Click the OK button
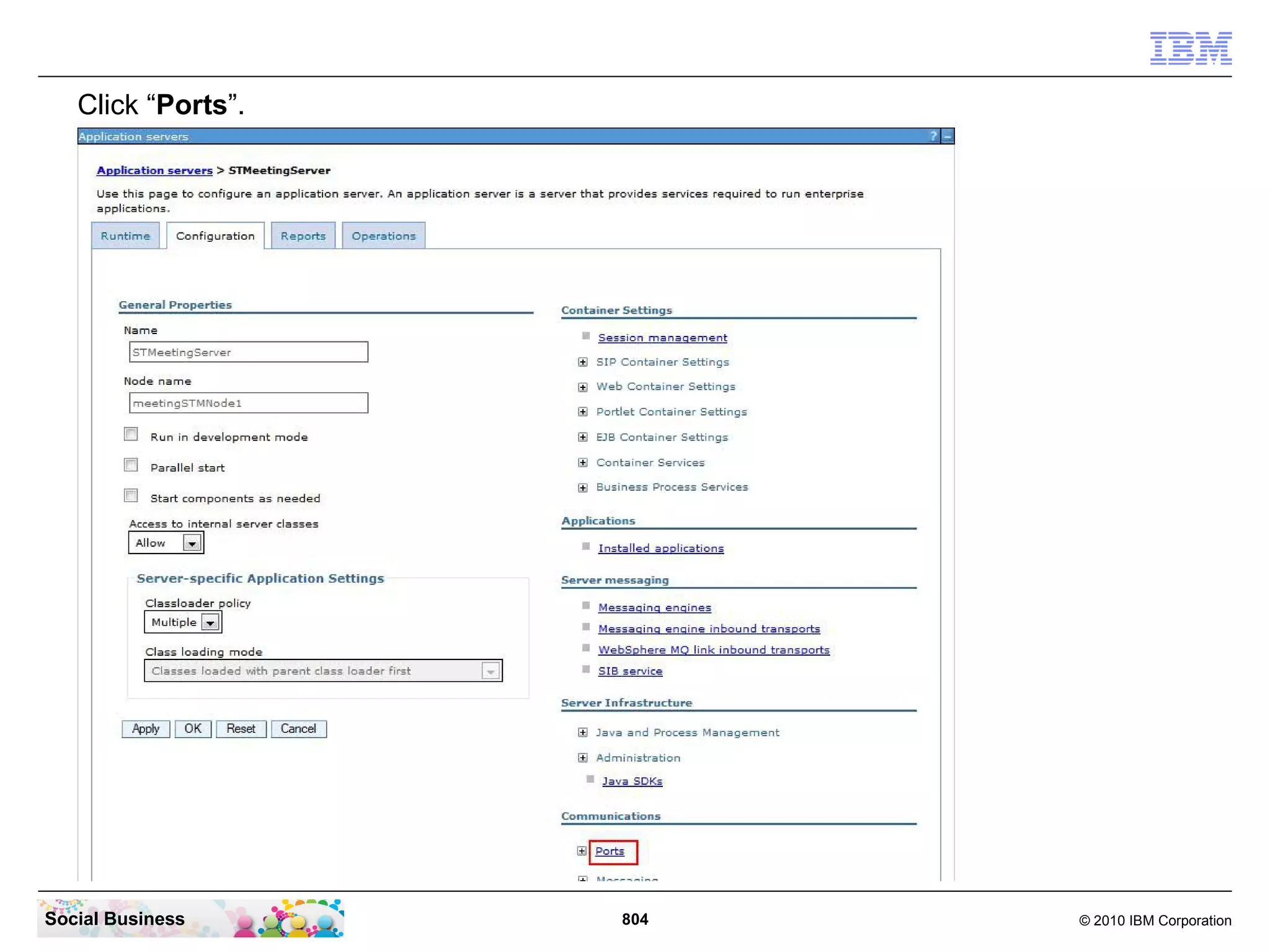Viewport: 1270px width, 952px height. coord(193,729)
